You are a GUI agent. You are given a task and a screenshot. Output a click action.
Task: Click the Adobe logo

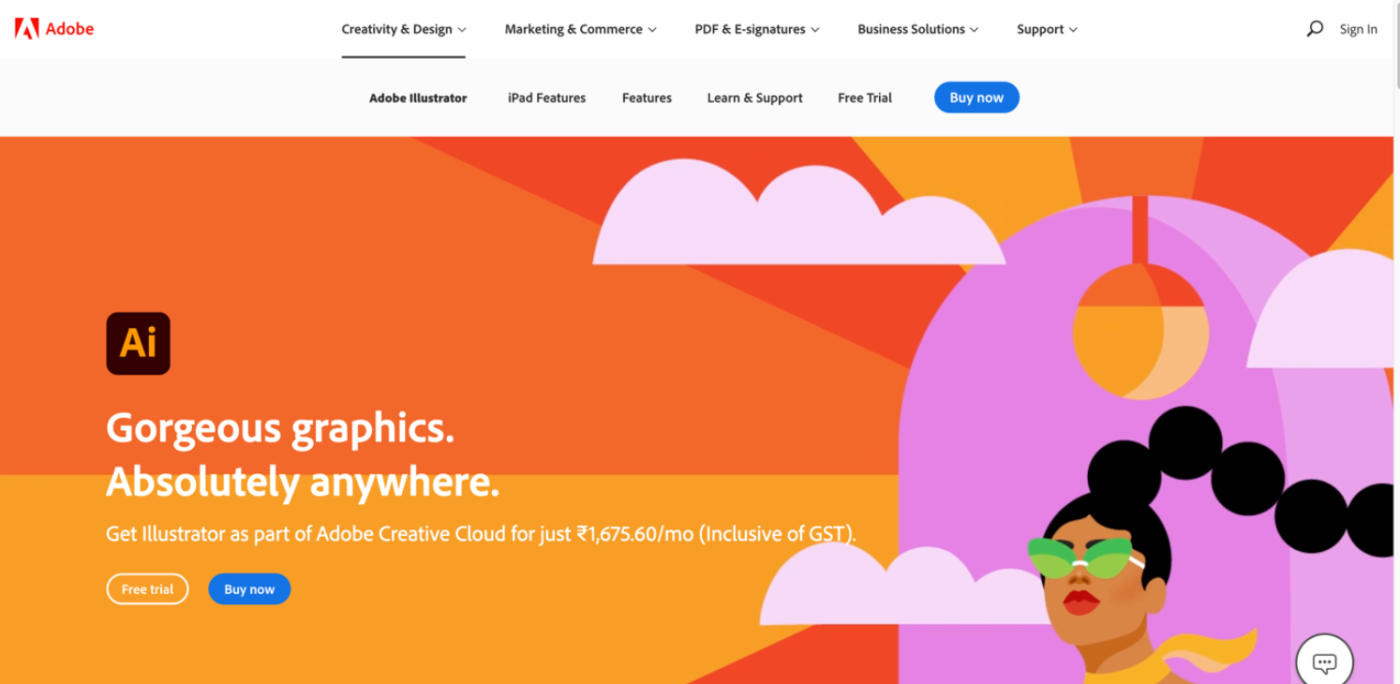tap(54, 29)
